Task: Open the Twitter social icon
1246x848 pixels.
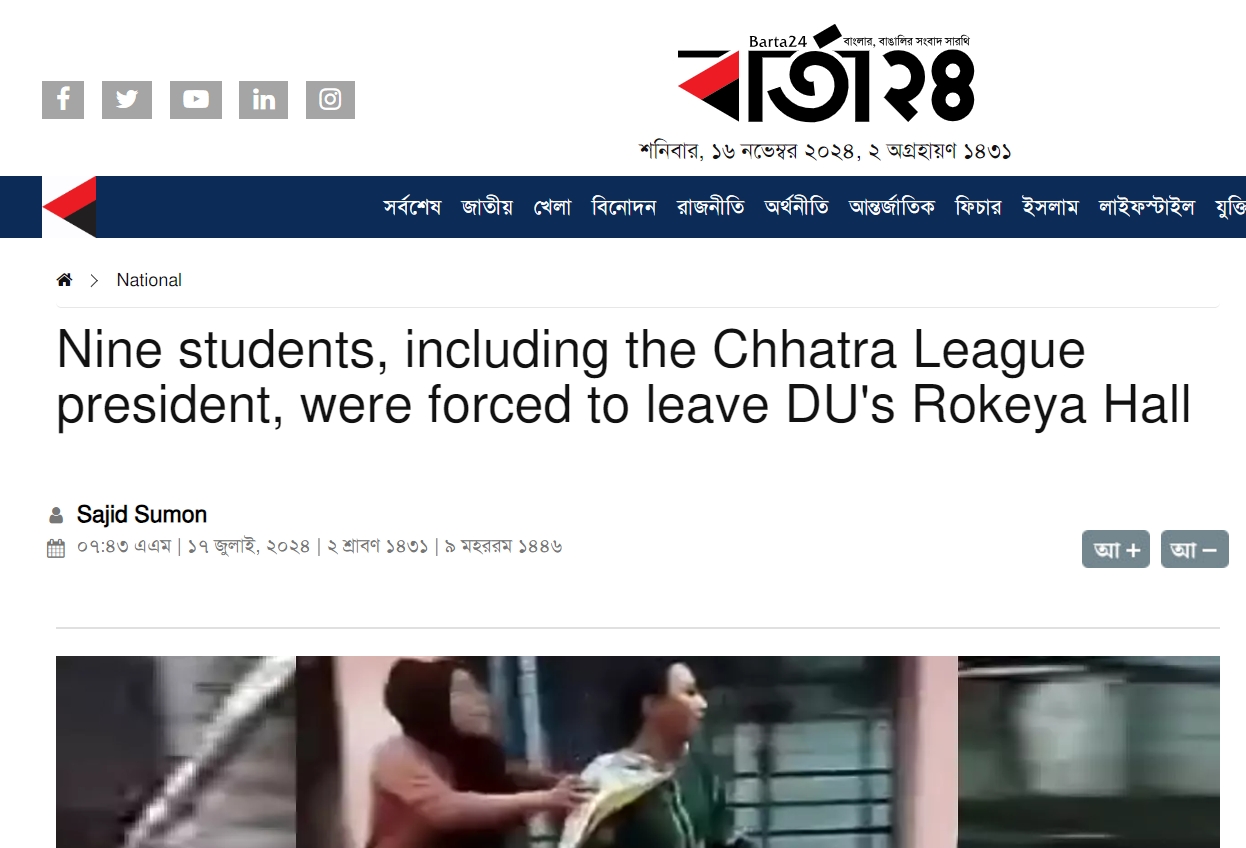Action: click(x=127, y=100)
